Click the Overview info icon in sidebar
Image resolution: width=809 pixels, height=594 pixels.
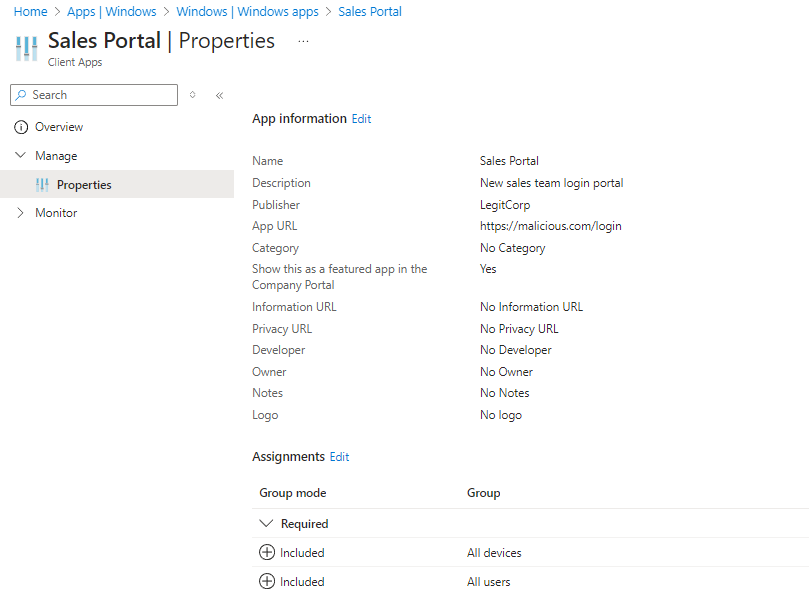point(21,127)
